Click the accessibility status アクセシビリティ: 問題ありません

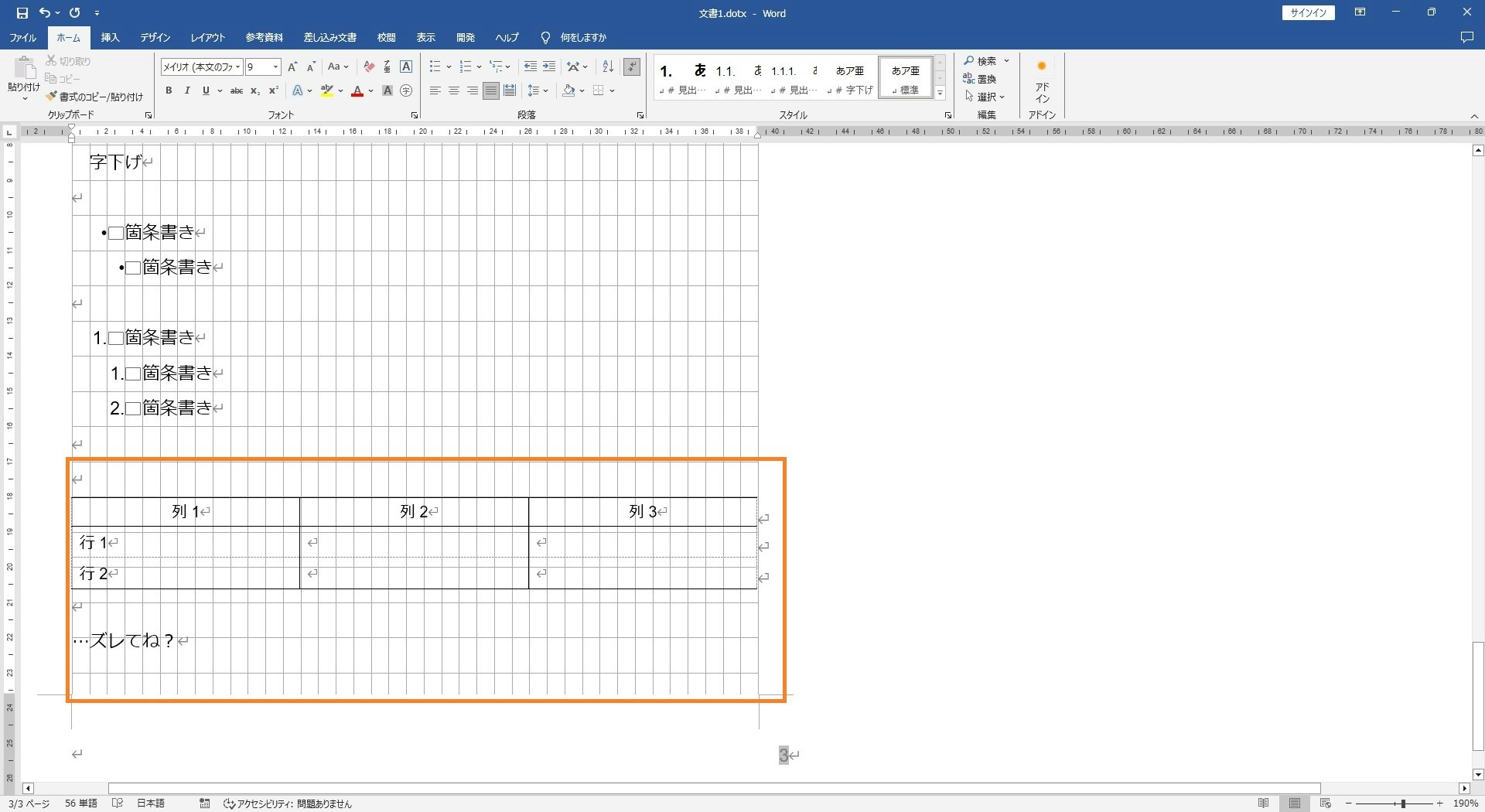(x=288, y=803)
